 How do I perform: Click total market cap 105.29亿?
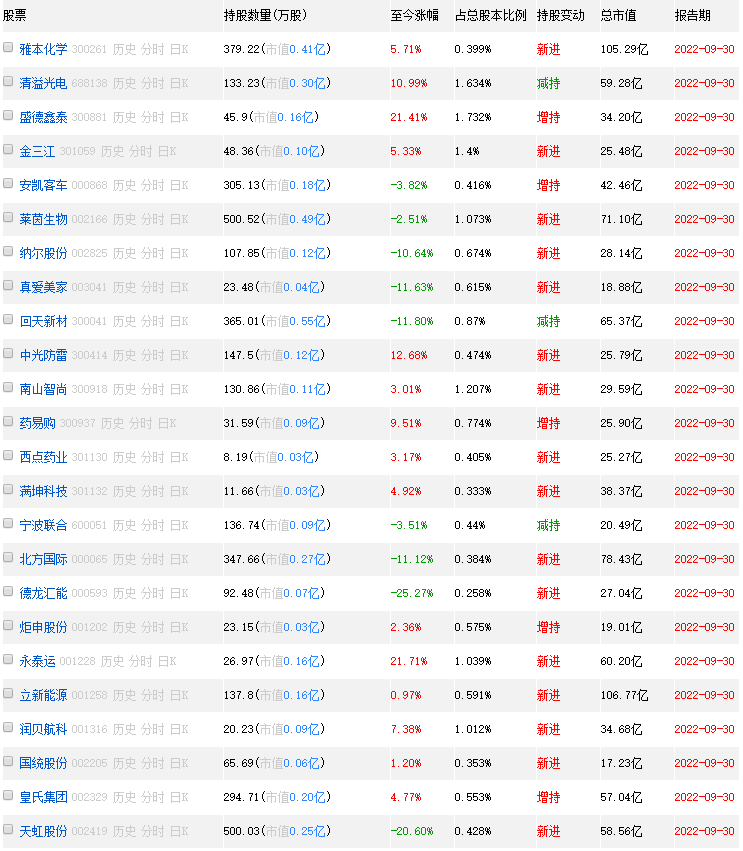pos(624,49)
